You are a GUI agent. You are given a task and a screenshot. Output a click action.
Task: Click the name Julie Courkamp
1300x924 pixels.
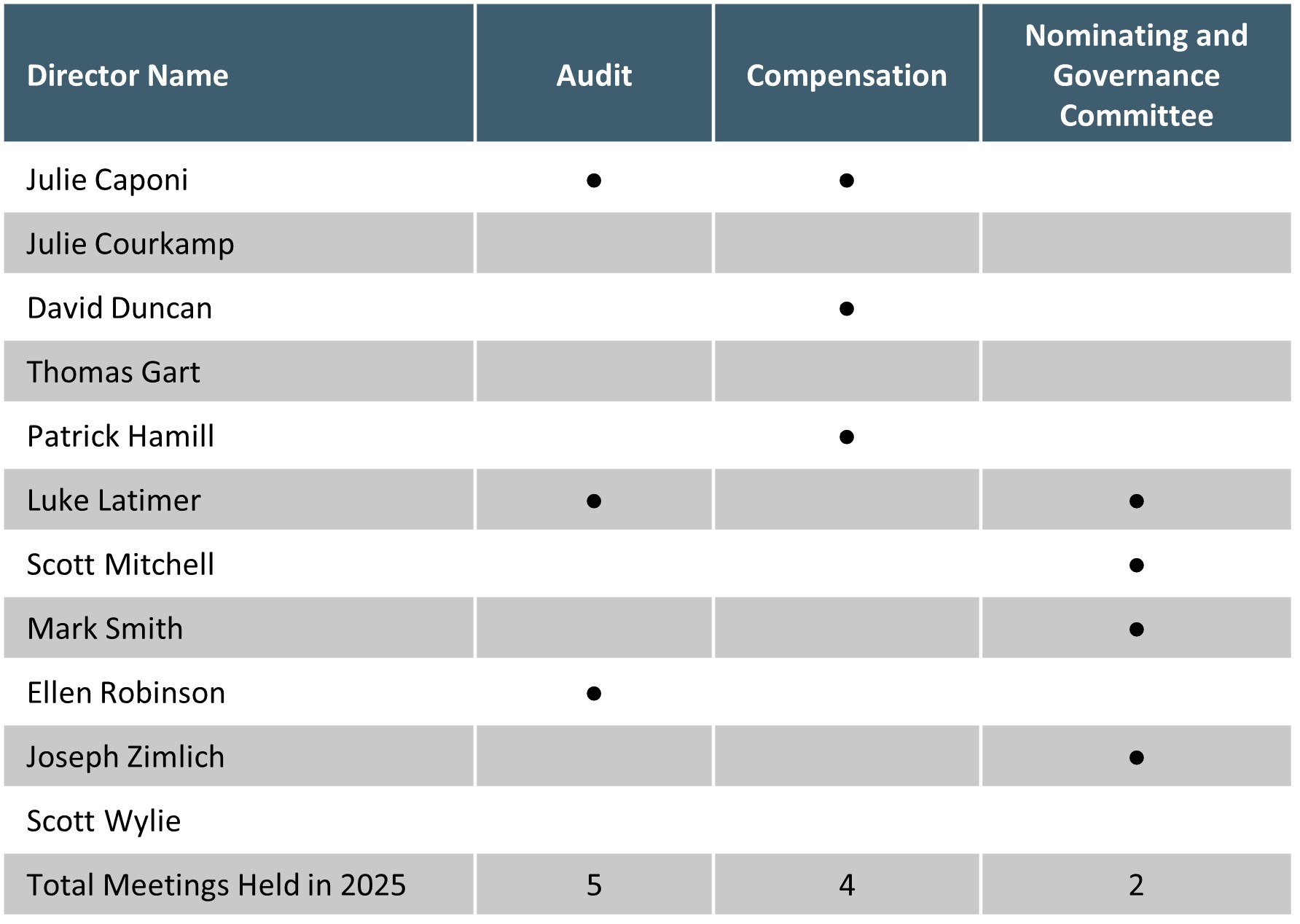point(130,243)
